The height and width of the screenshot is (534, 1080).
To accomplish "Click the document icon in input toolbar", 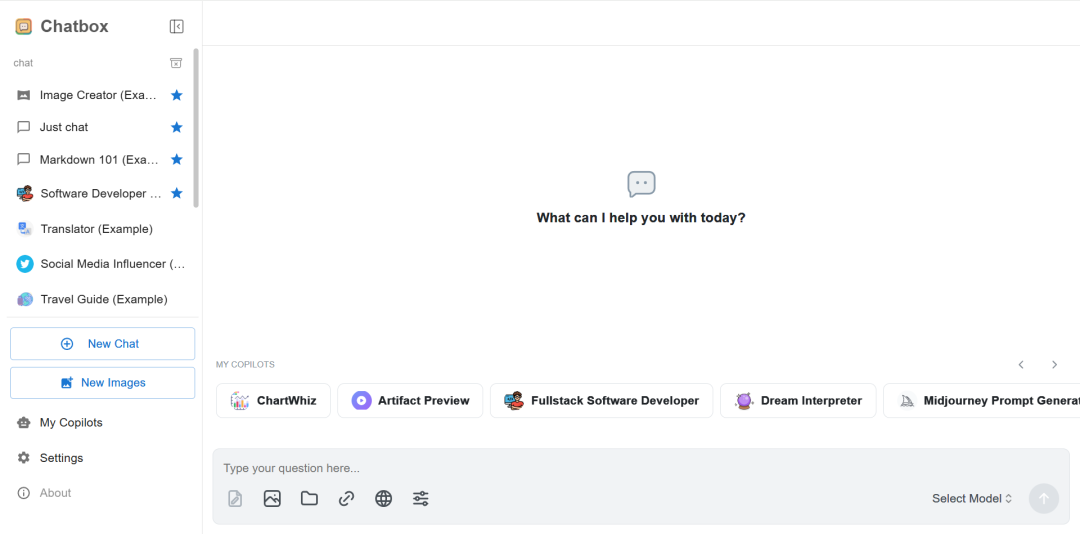I will pyautogui.click(x=235, y=498).
